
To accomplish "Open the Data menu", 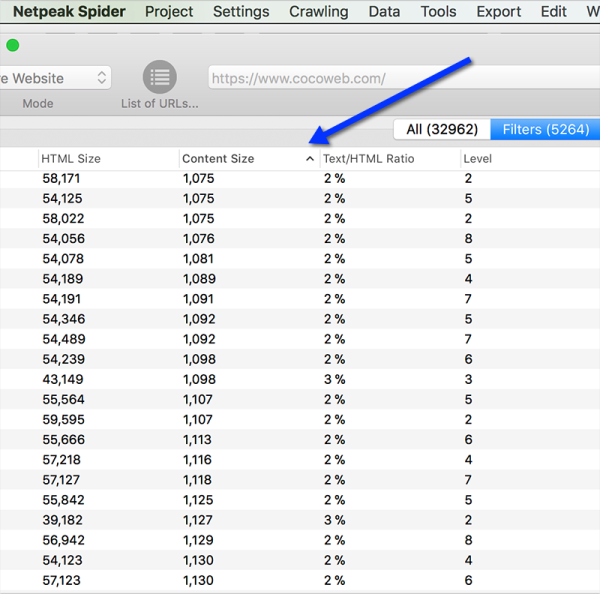I will [x=384, y=12].
